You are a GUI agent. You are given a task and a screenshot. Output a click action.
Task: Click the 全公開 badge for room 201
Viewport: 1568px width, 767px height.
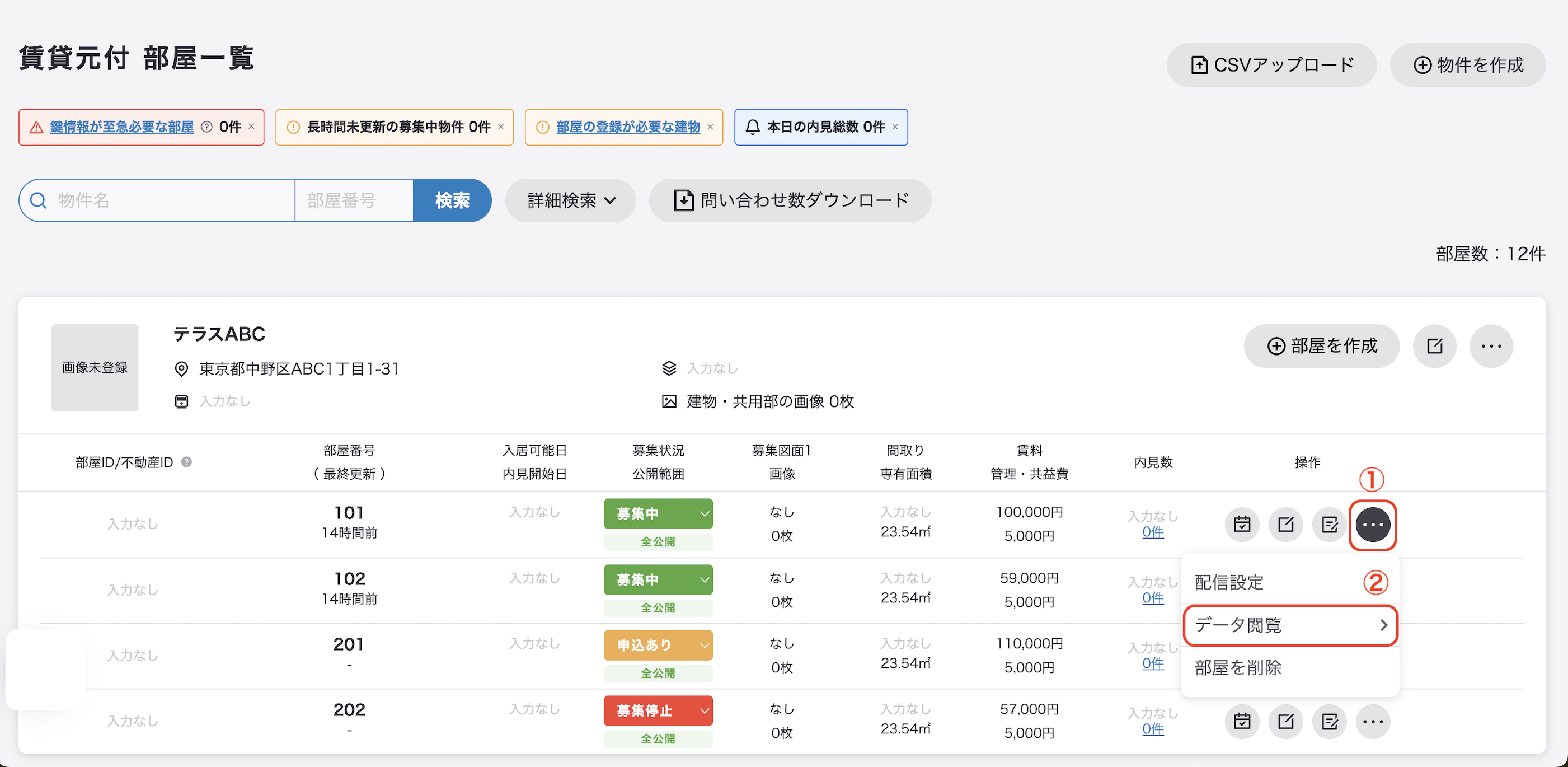point(658,674)
